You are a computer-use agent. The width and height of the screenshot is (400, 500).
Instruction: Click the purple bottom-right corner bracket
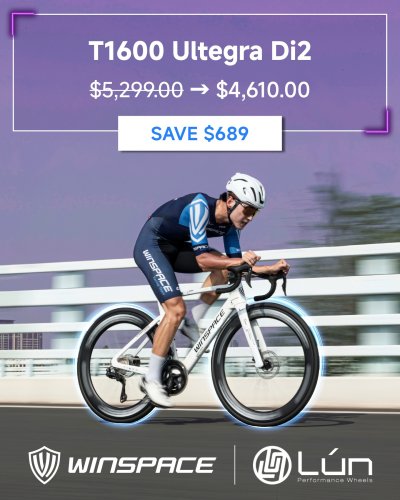[378, 122]
